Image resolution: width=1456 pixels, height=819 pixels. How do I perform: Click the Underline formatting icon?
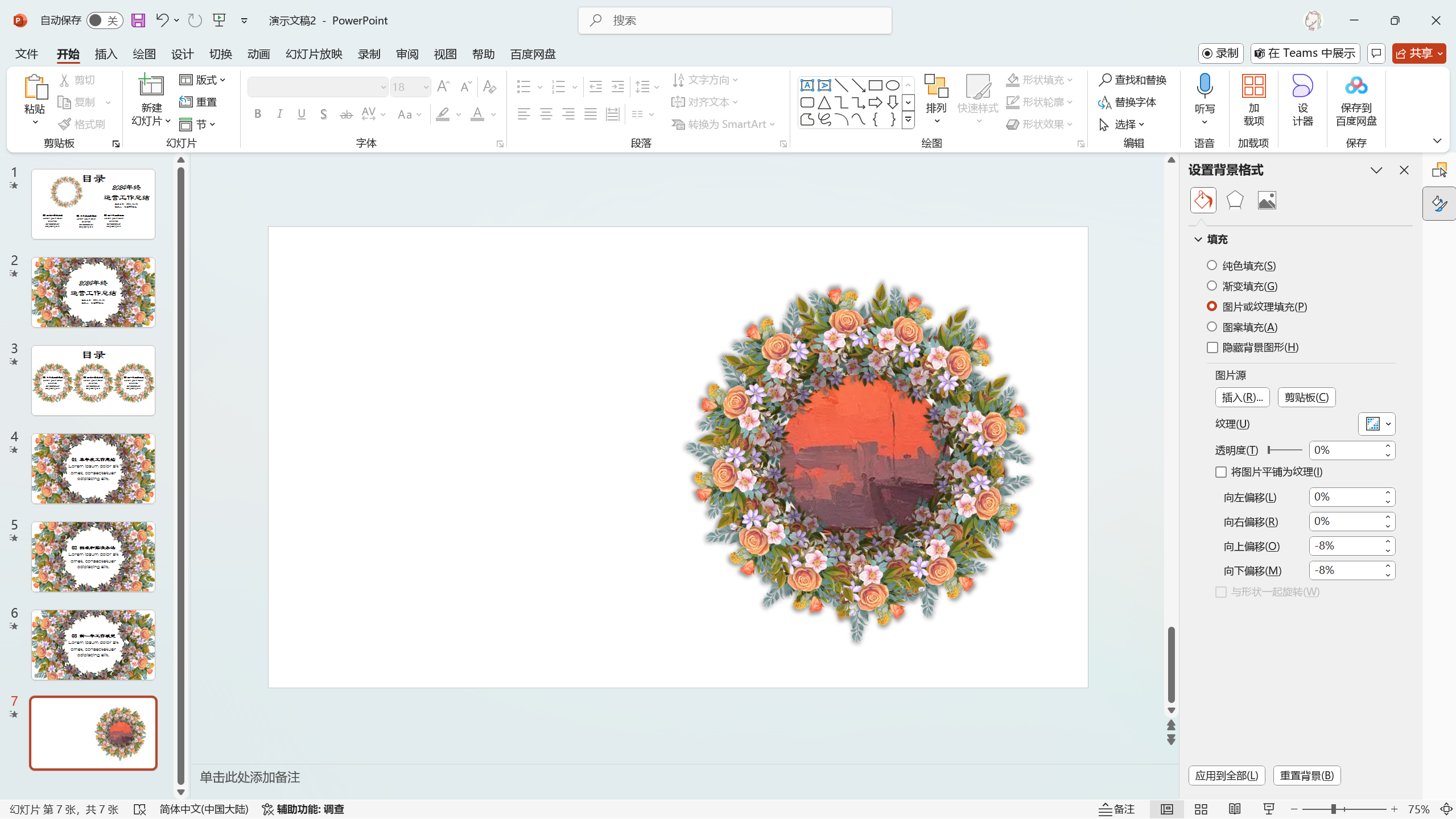302,114
